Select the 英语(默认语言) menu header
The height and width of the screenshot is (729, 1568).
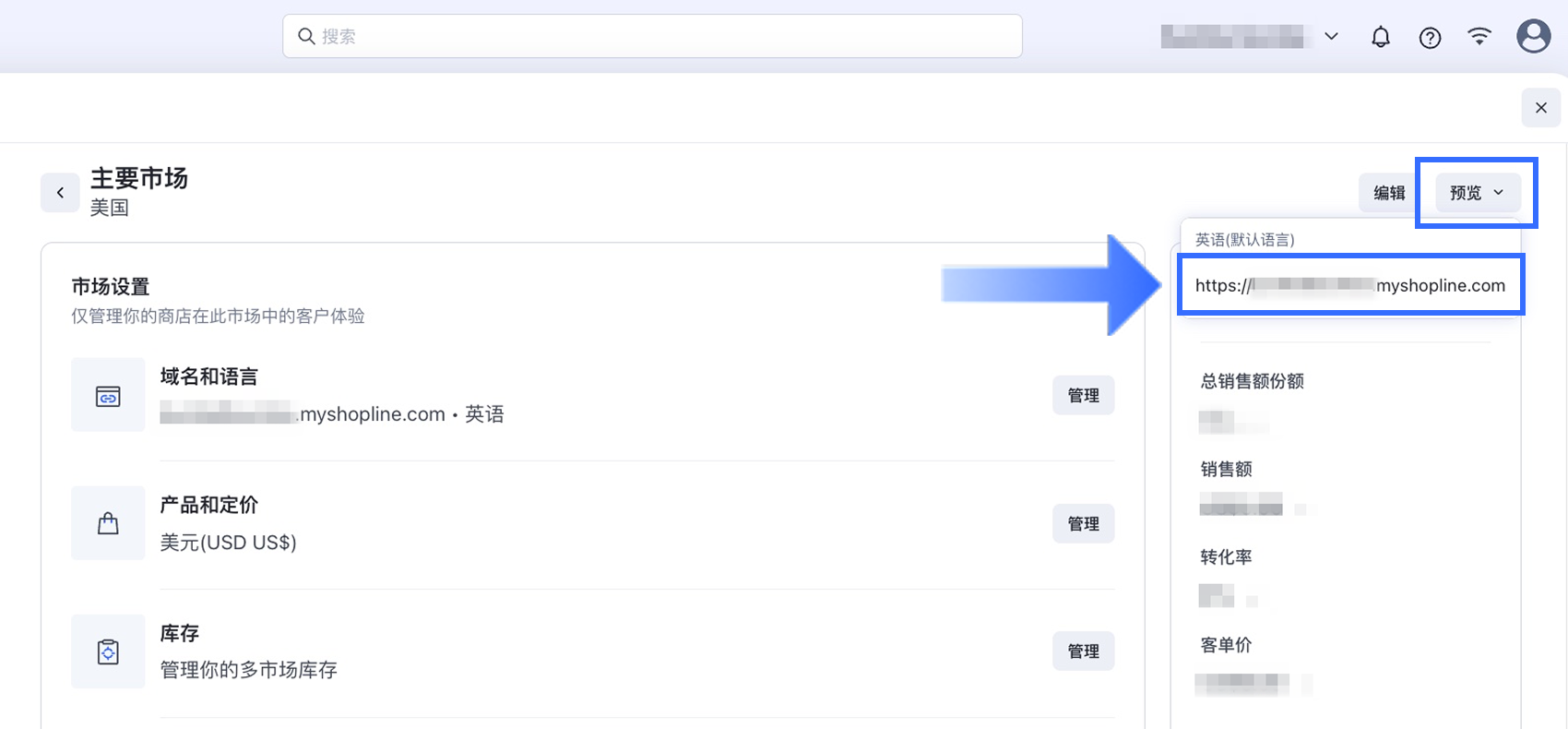pyautogui.click(x=1244, y=240)
